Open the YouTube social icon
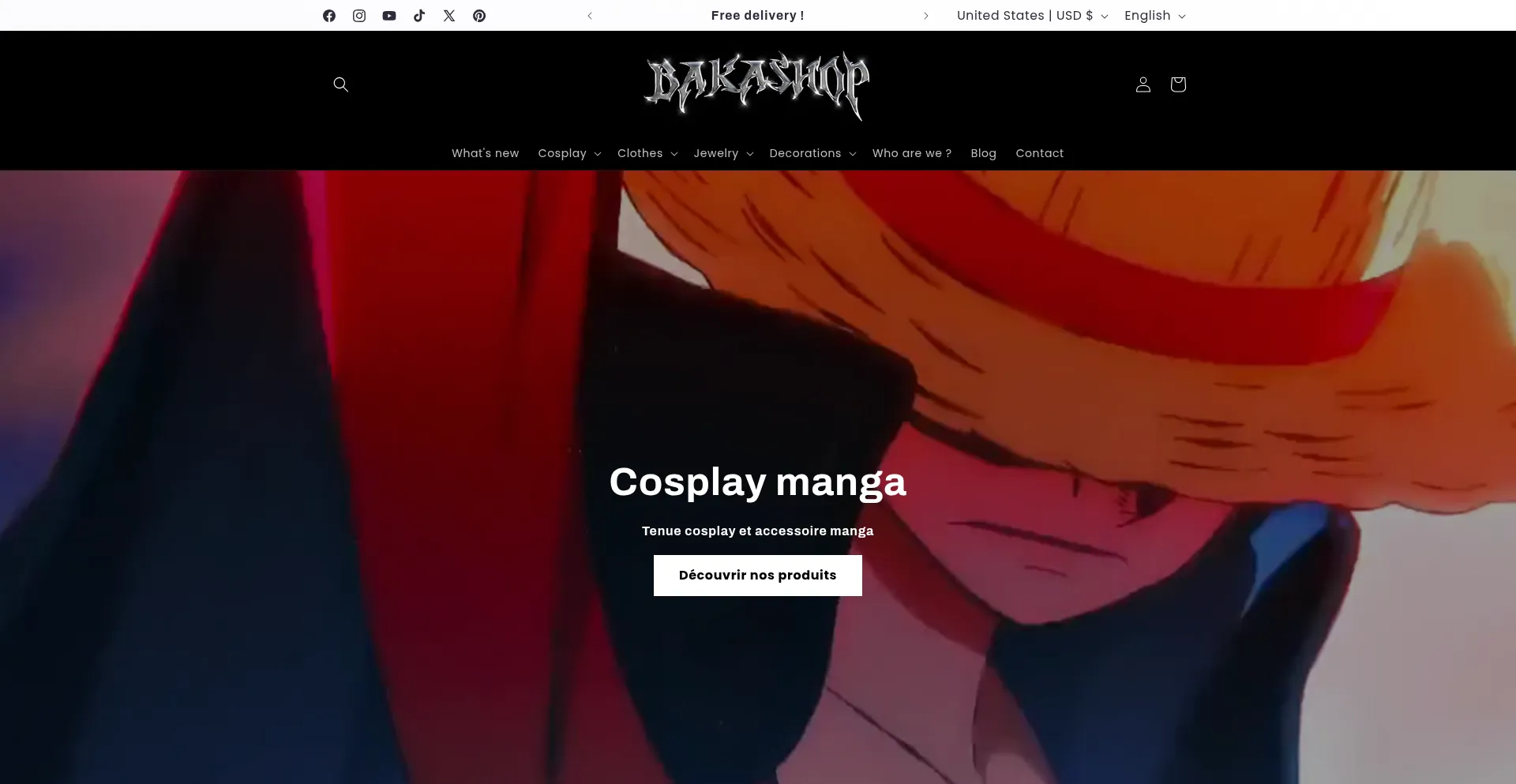 388,15
